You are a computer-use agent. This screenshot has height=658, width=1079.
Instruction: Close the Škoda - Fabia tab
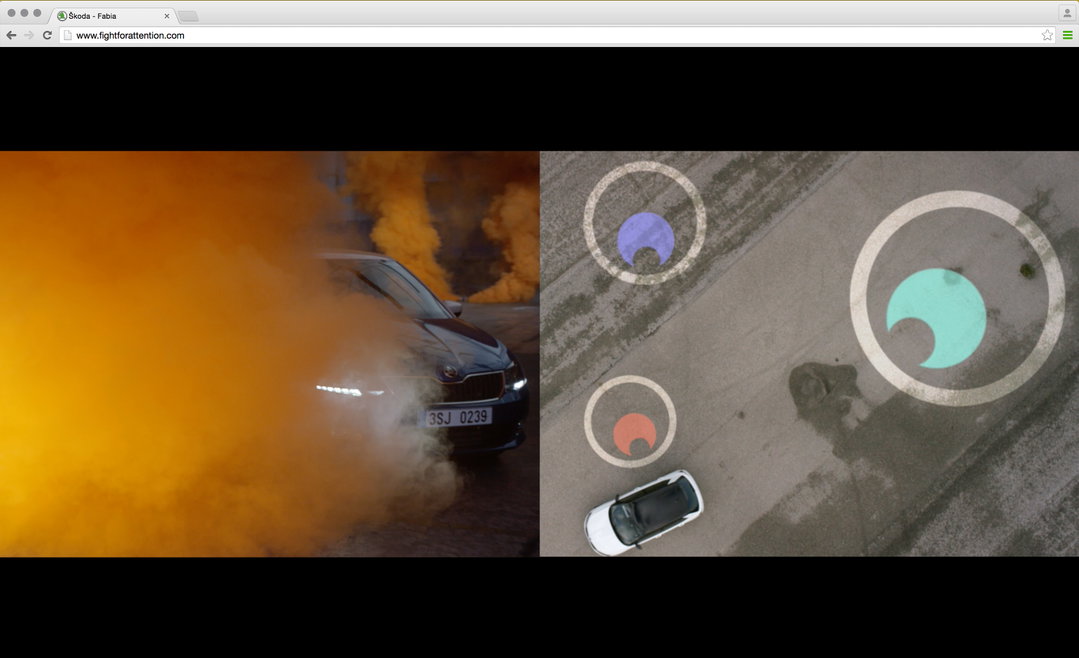(167, 16)
